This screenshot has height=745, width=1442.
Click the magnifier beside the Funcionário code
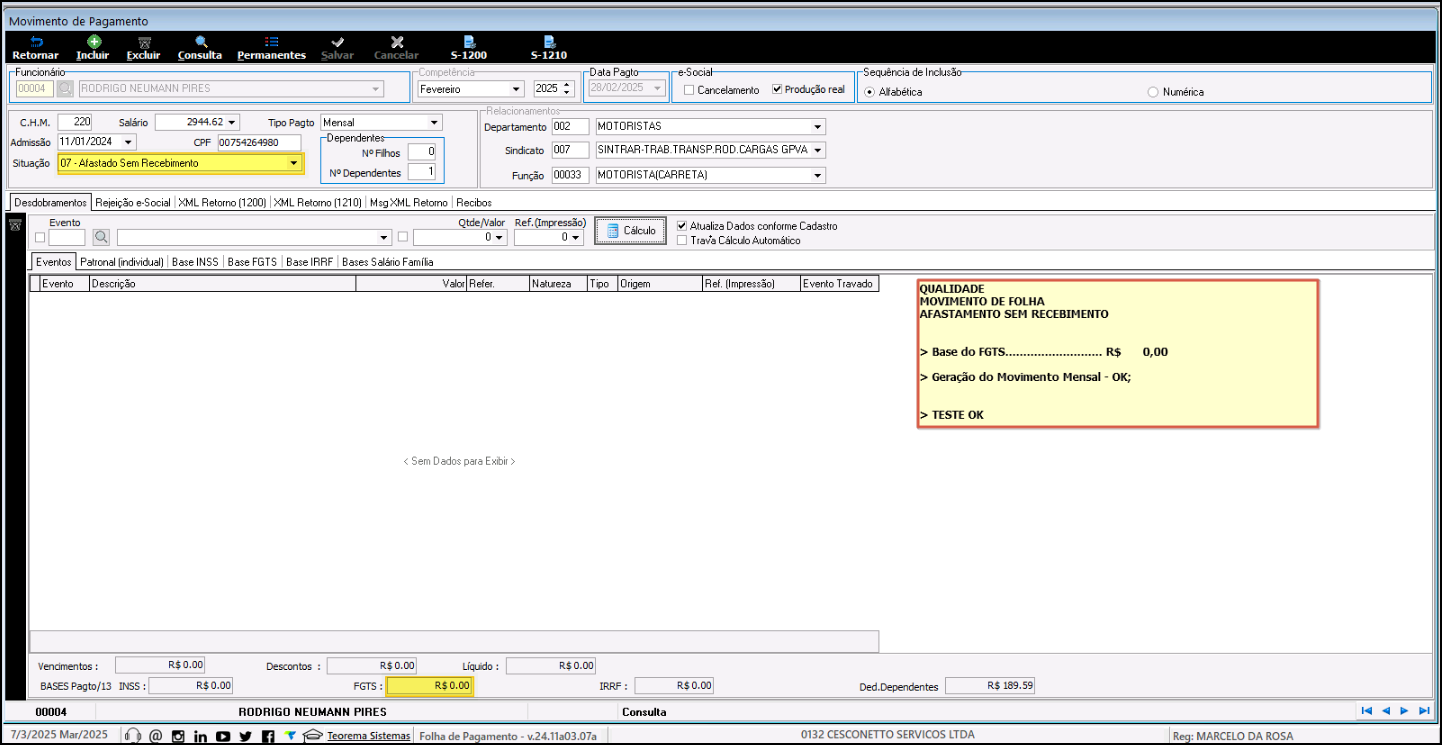65,88
